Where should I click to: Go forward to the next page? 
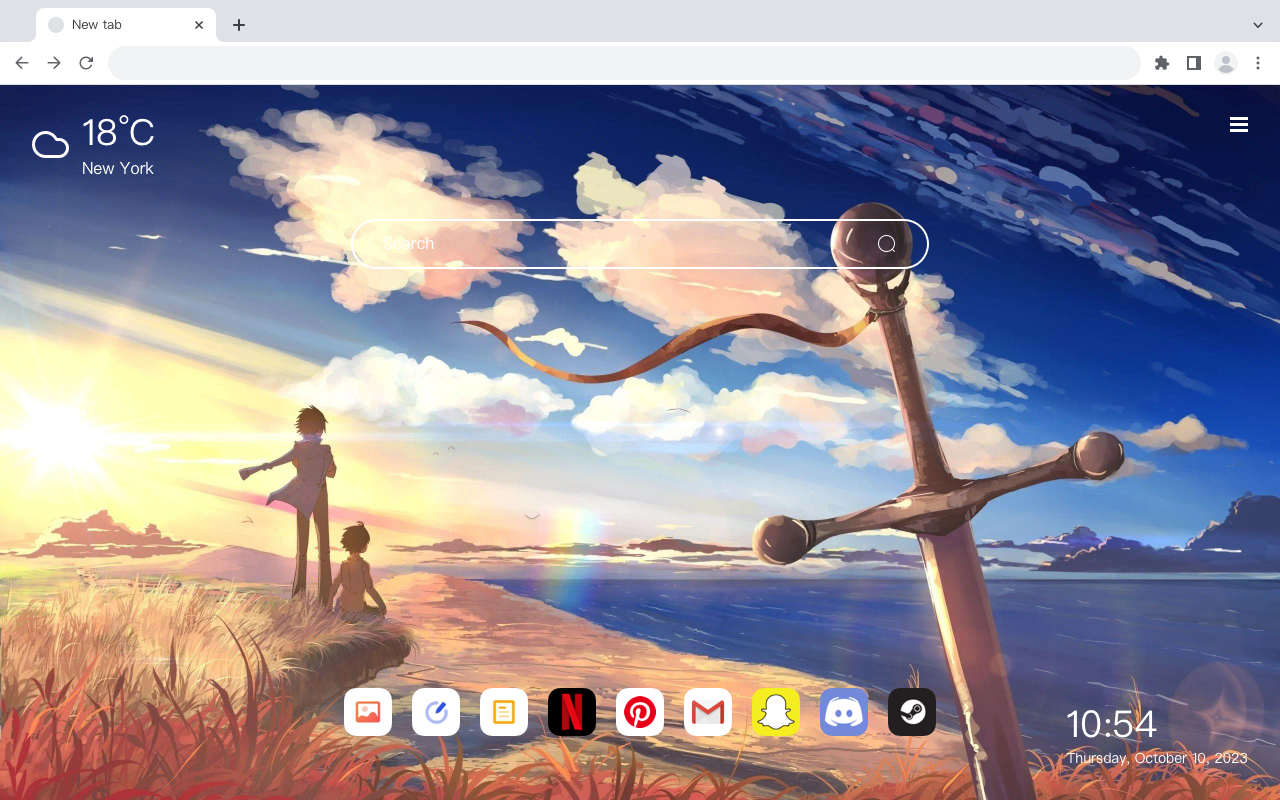pyautogui.click(x=54, y=63)
